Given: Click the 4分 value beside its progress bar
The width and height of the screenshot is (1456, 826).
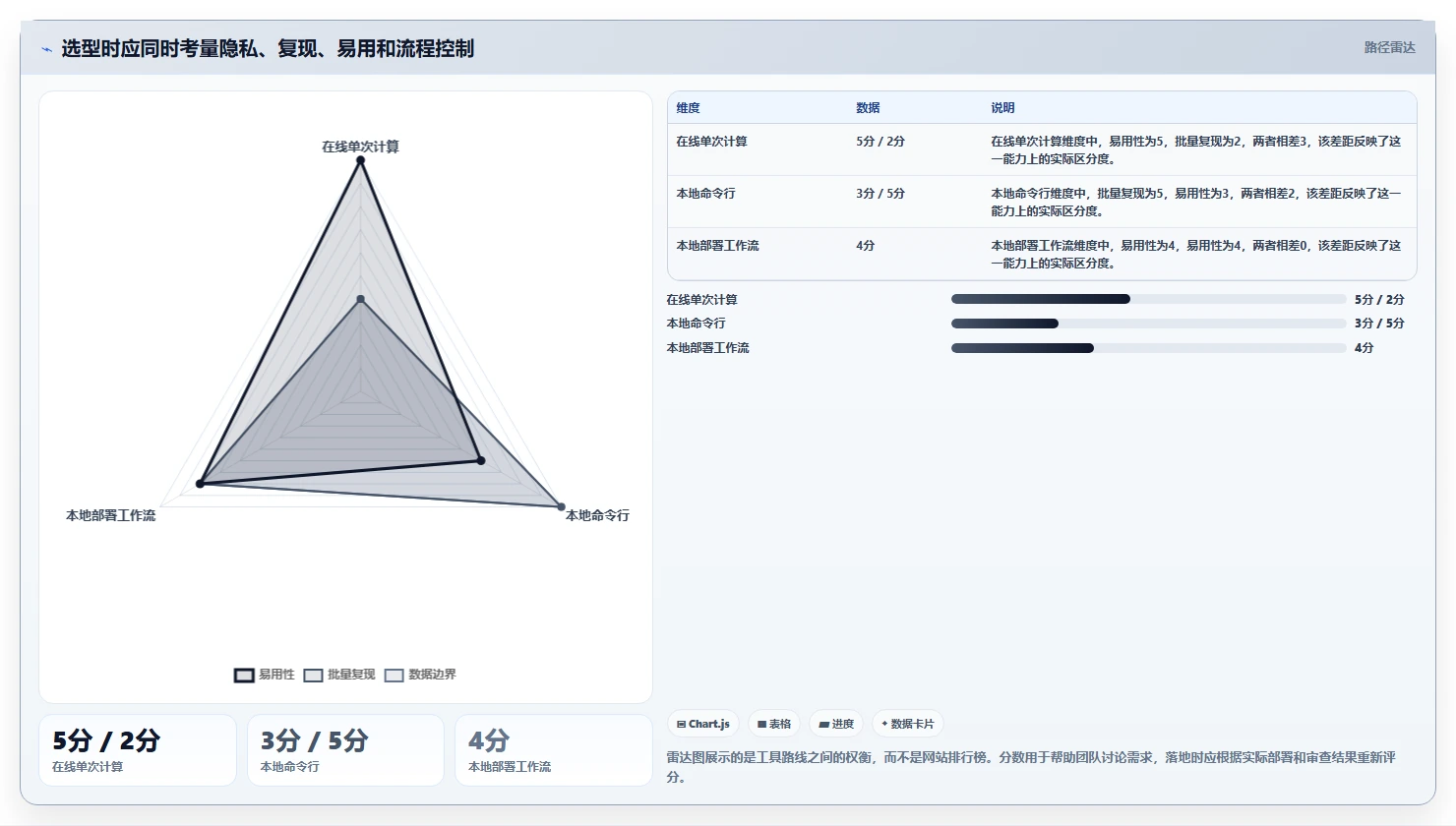Looking at the screenshot, I should [1364, 348].
